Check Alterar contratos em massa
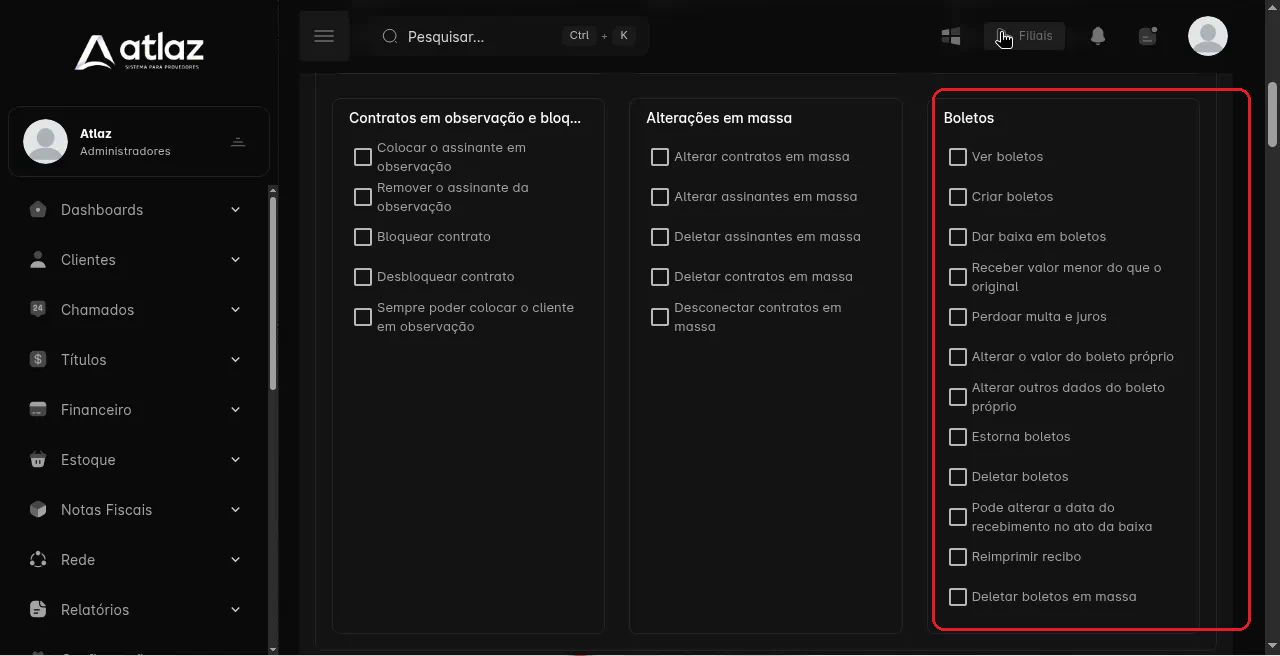Image resolution: width=1280 pixels, height=656 pixels. (x=660, y=157)
